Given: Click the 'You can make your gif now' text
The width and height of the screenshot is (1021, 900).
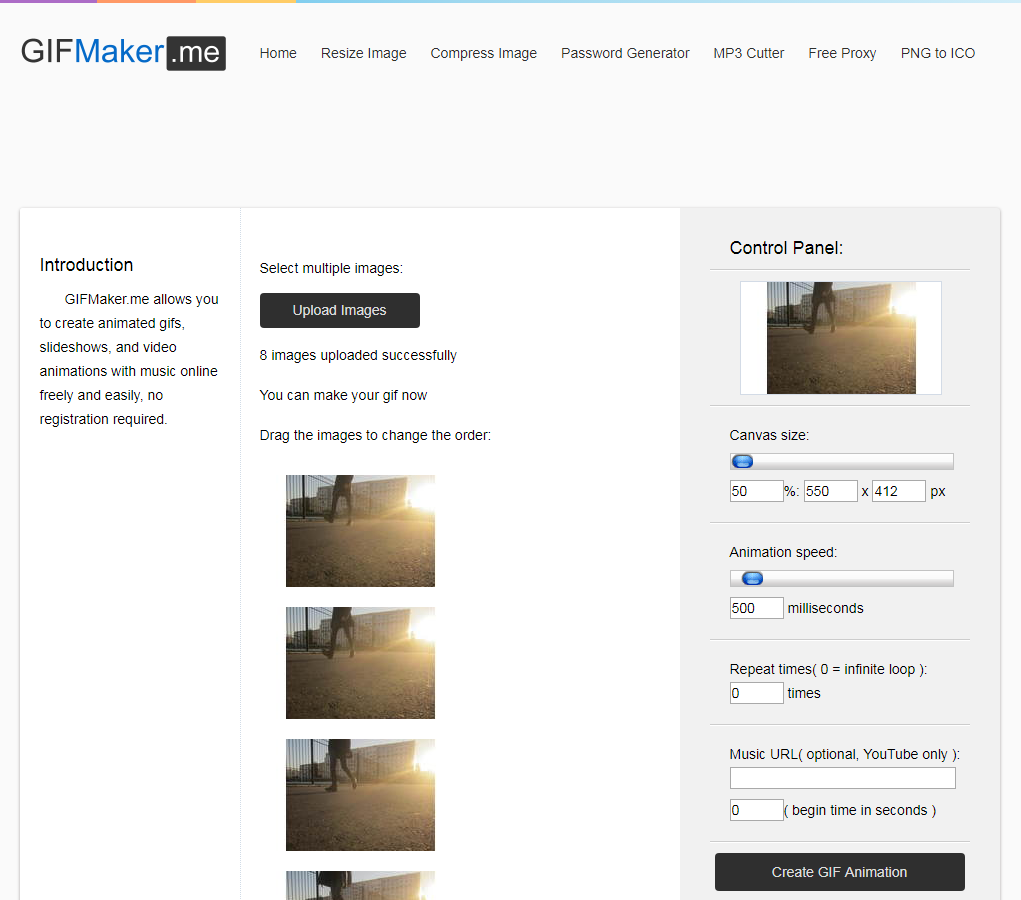Looking at the screenshot, I should pyautogui.click(x=343, y=395).
